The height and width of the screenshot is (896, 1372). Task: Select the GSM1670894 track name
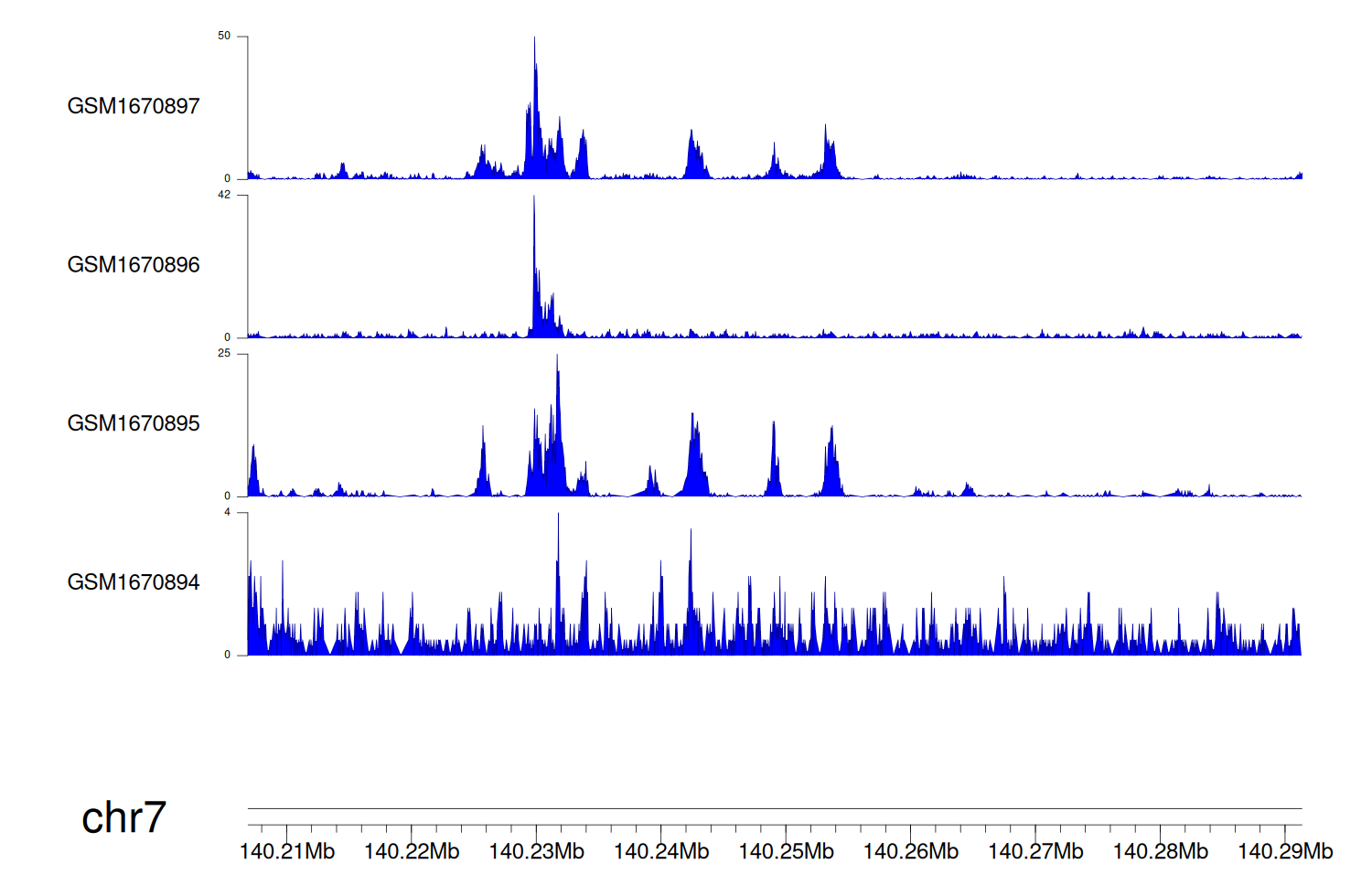click(134, 582)
